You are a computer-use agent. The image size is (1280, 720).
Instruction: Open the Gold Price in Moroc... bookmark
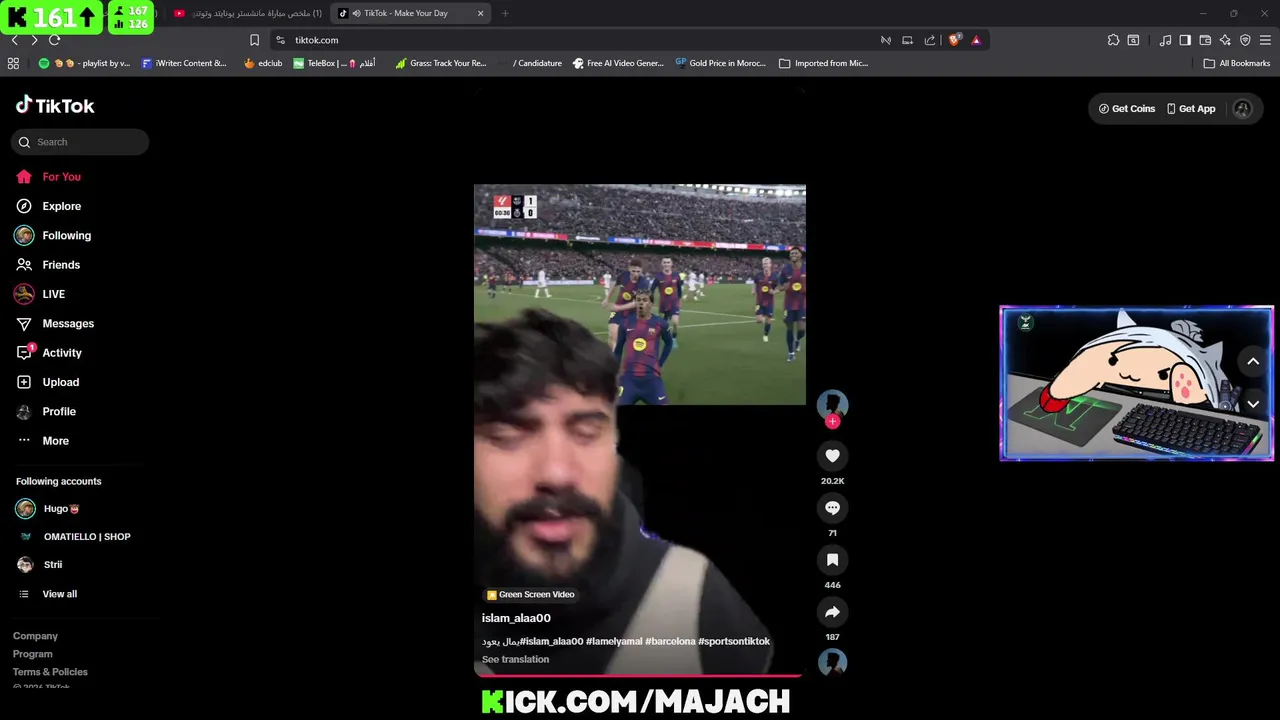pyautogui.click(x=720, y=63)
